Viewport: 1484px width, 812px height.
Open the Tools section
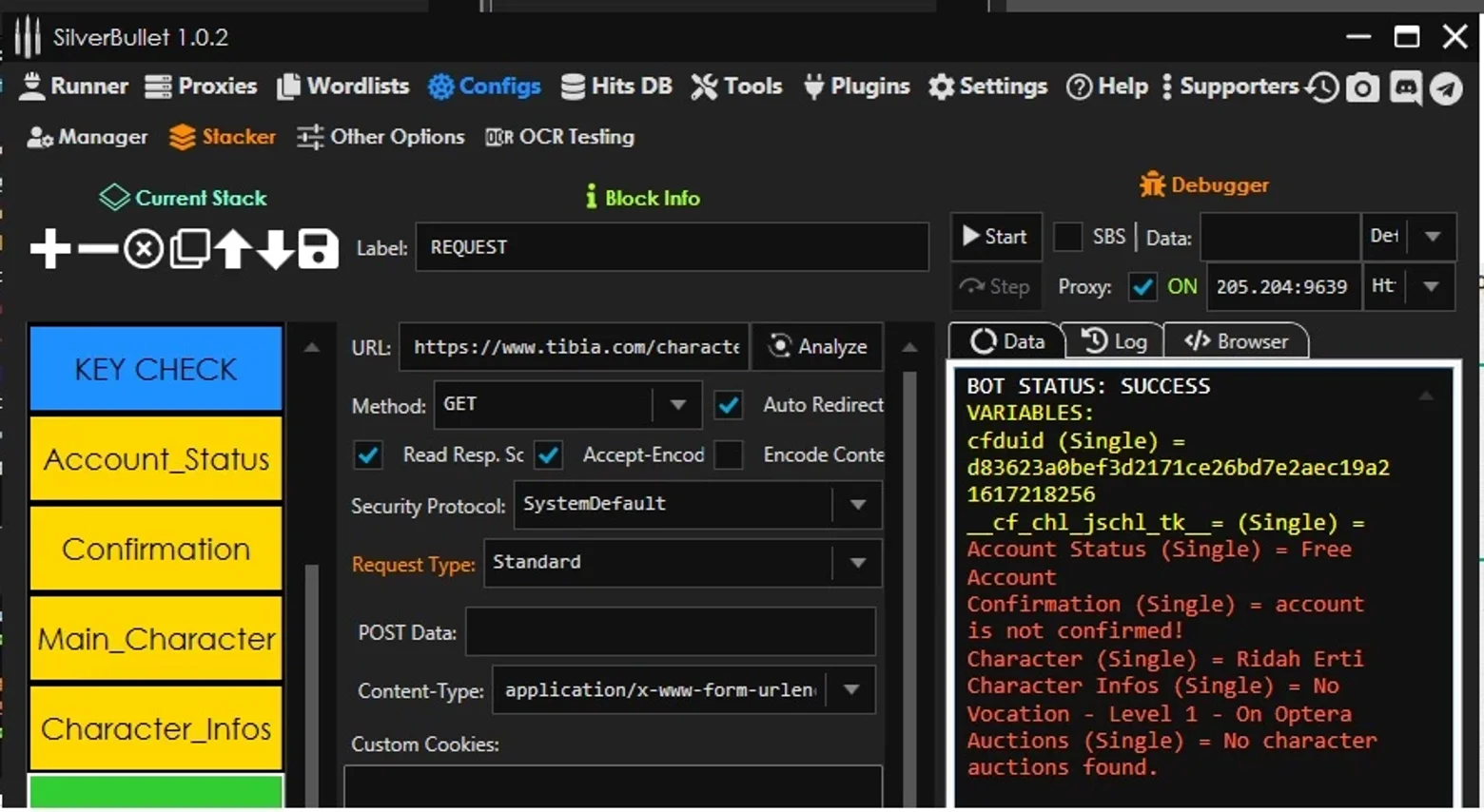[x=736, y=87]
